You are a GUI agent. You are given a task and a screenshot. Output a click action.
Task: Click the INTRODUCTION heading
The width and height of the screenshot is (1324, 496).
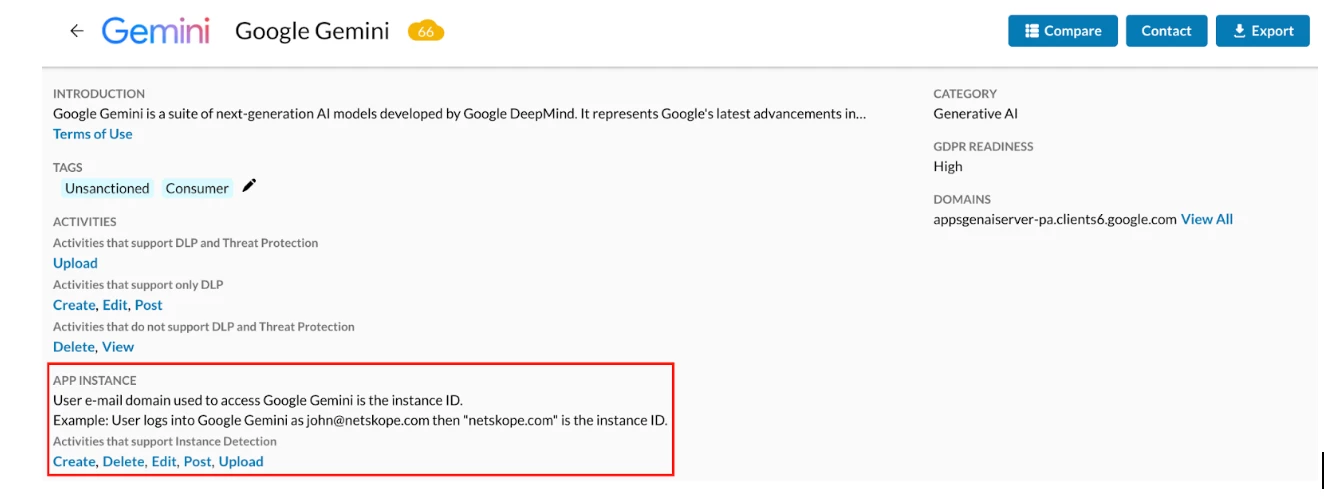coord(99,93)
